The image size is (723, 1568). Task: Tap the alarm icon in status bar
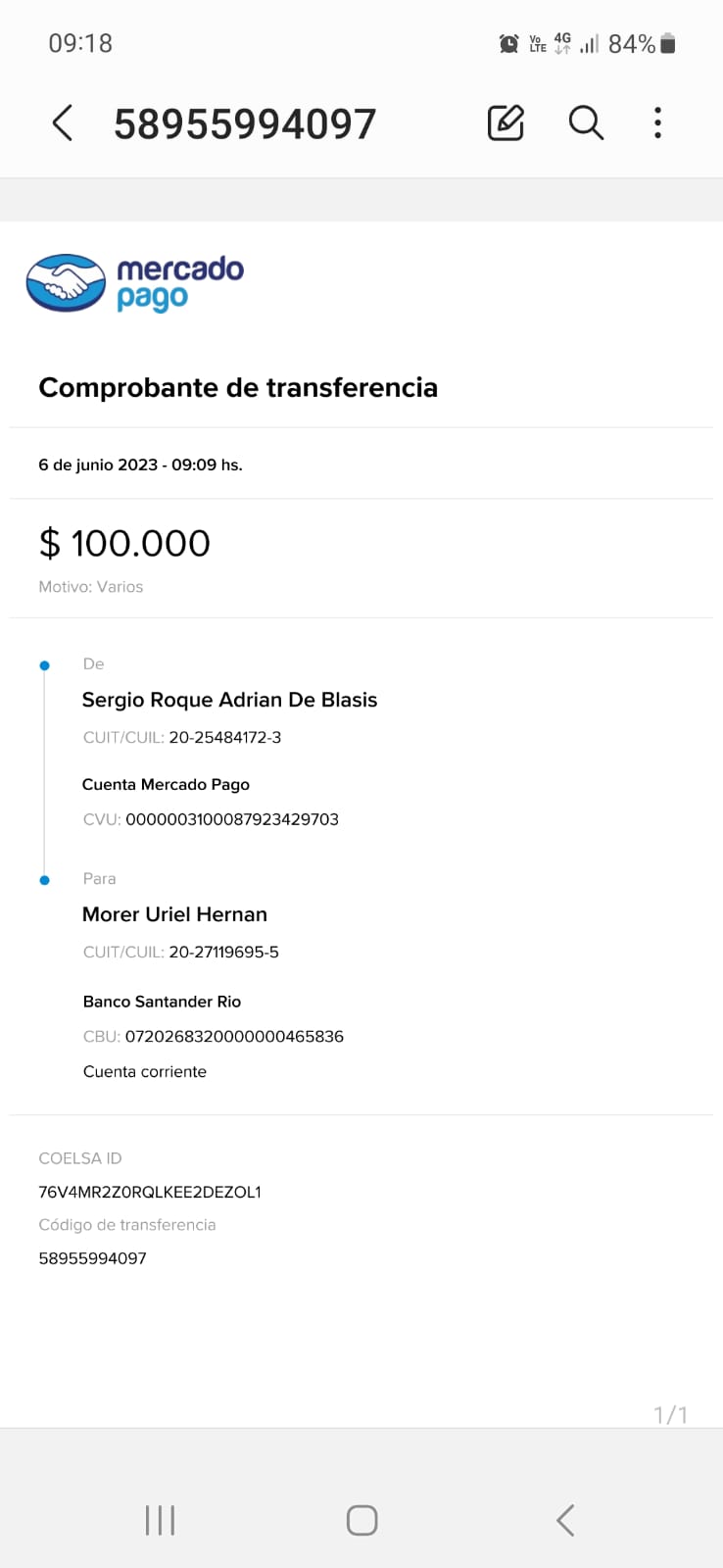pyautogui.click(x=508, y=44)
